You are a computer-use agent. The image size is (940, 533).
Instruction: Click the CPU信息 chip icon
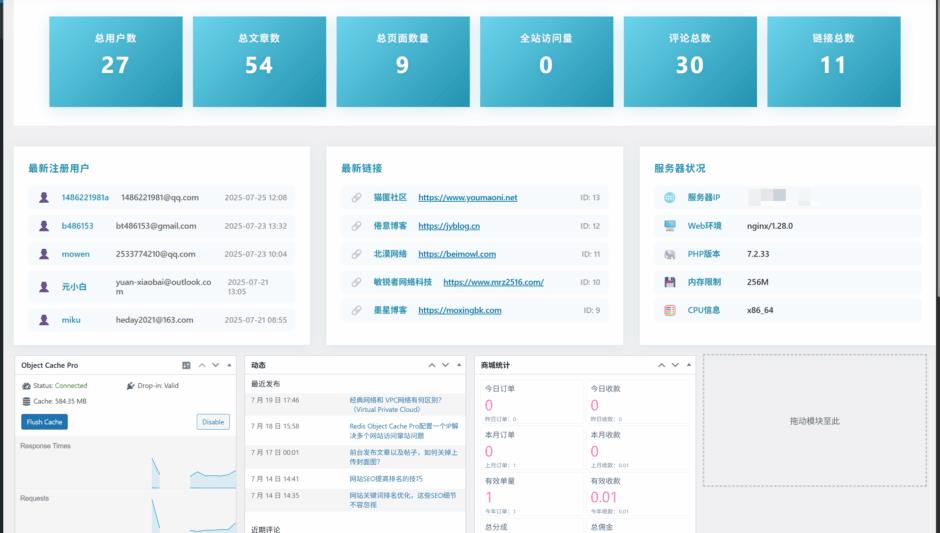click(x=669, y=310)
